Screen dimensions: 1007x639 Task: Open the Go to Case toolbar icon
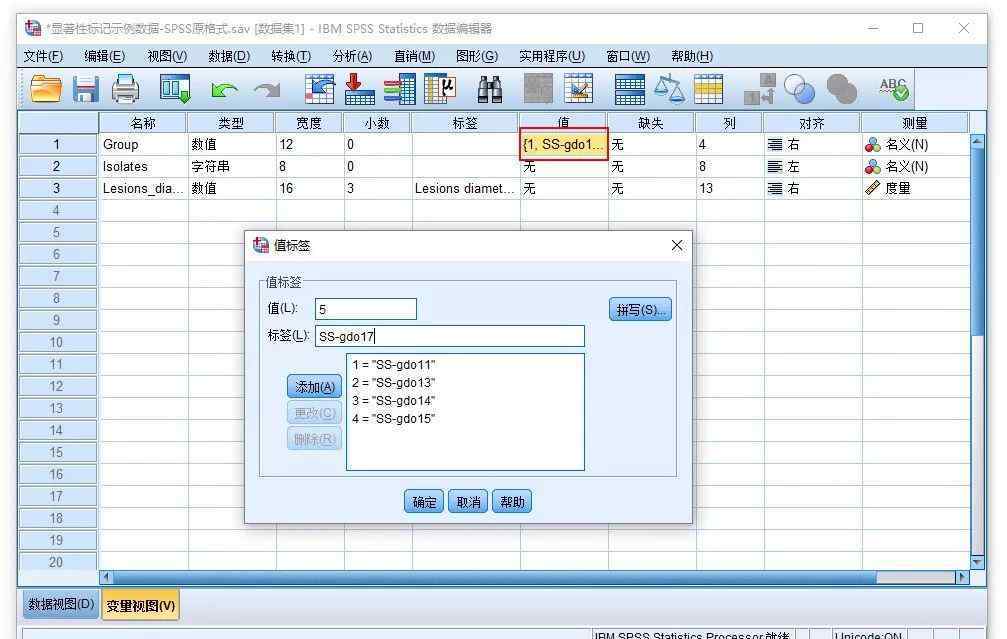(x=319, y=89)
